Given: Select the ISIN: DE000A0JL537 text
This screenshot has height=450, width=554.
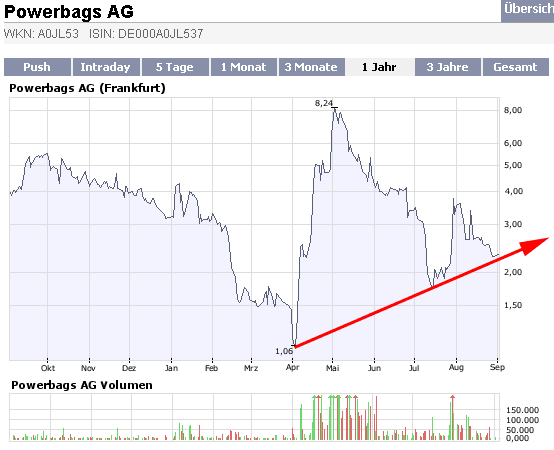Looking at the screenshot, I should pyautogui.click(x=146, y=34).
